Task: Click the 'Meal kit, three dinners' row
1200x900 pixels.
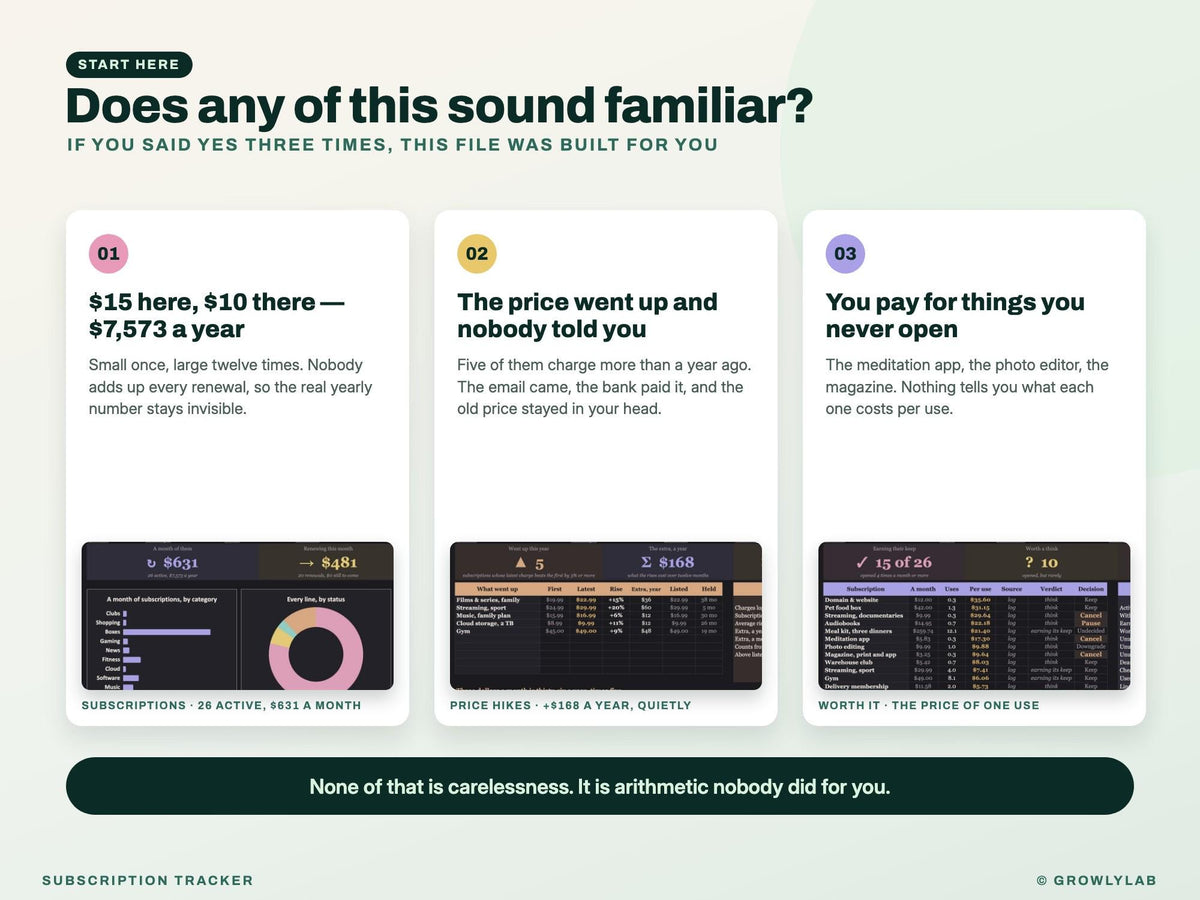Action: (x=964, y=631)
